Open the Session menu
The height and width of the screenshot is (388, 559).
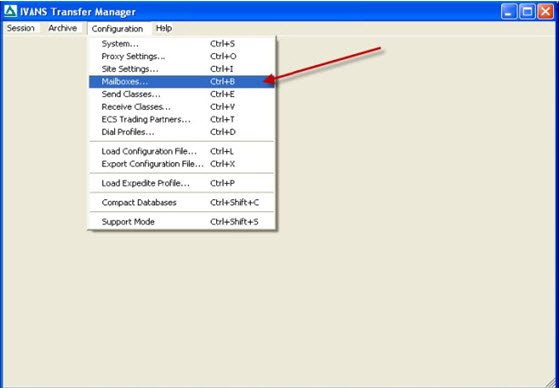pyautogui.click(x=21, y=28)
